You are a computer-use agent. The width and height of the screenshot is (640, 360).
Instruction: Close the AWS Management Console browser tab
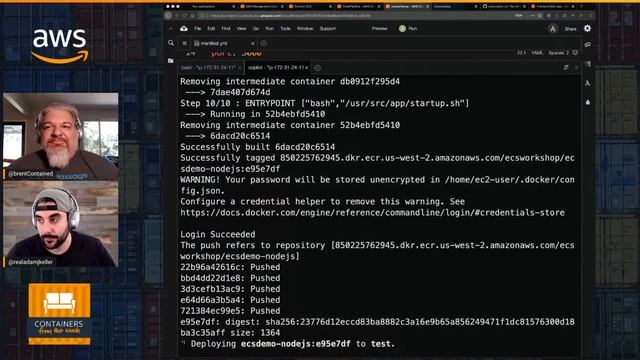(282, 7)
